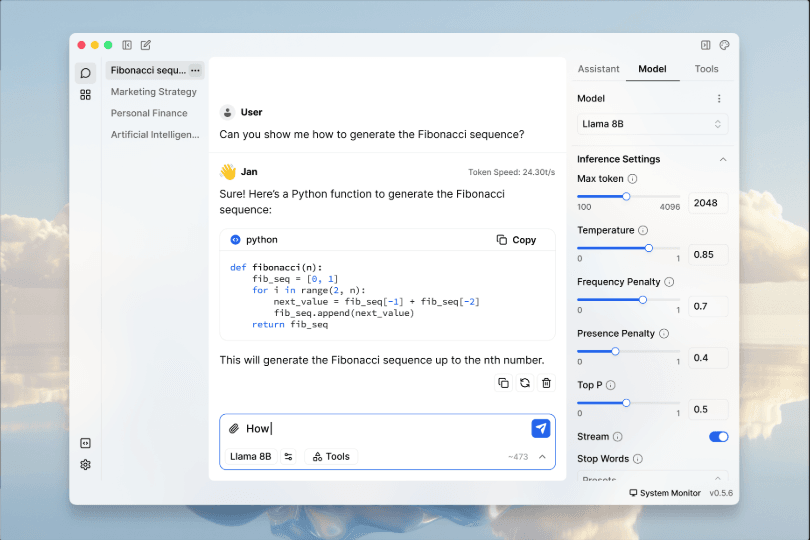Expand the chat input chevron

(542, 457)
